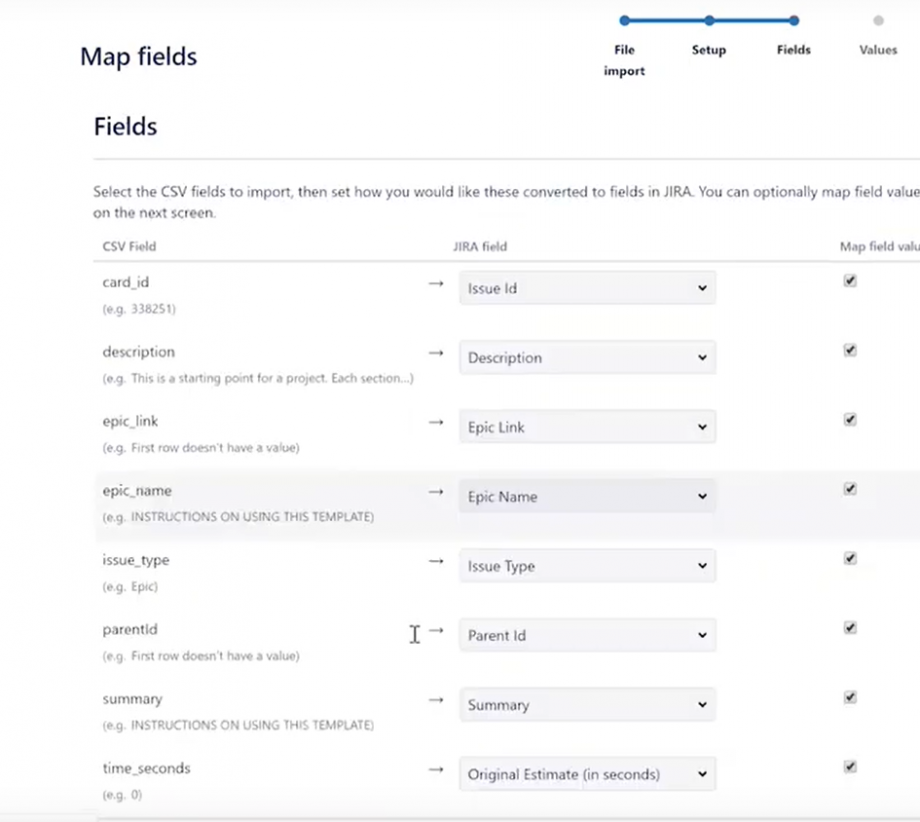Open the Epic Name dropdown for epic_name
The image size is (920, 822).
[x=587, y=496]
